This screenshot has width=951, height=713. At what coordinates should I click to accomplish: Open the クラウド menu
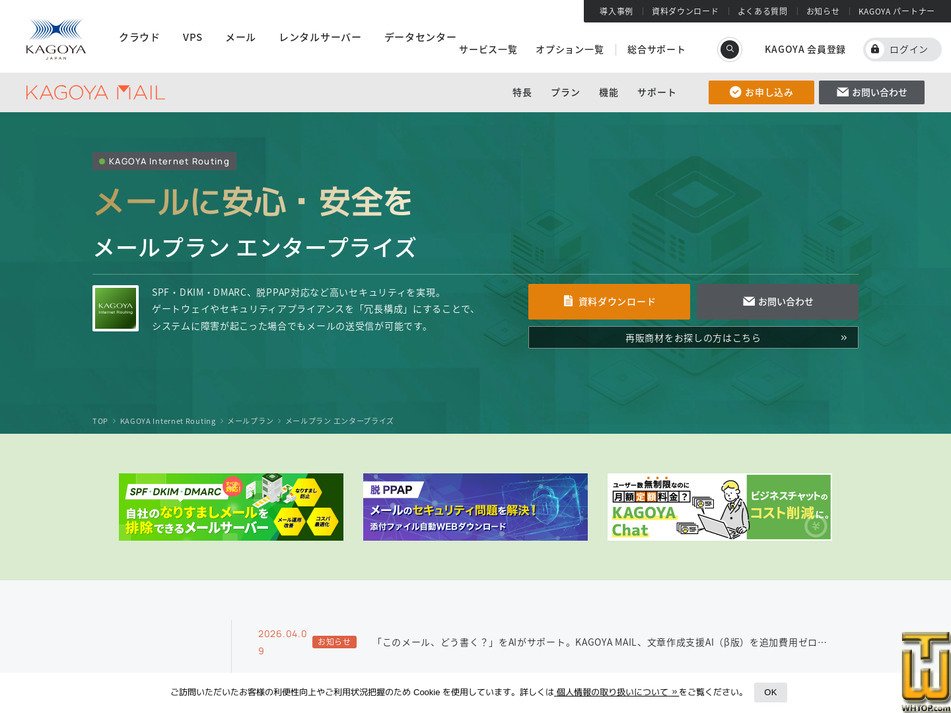tap(139, 37)
